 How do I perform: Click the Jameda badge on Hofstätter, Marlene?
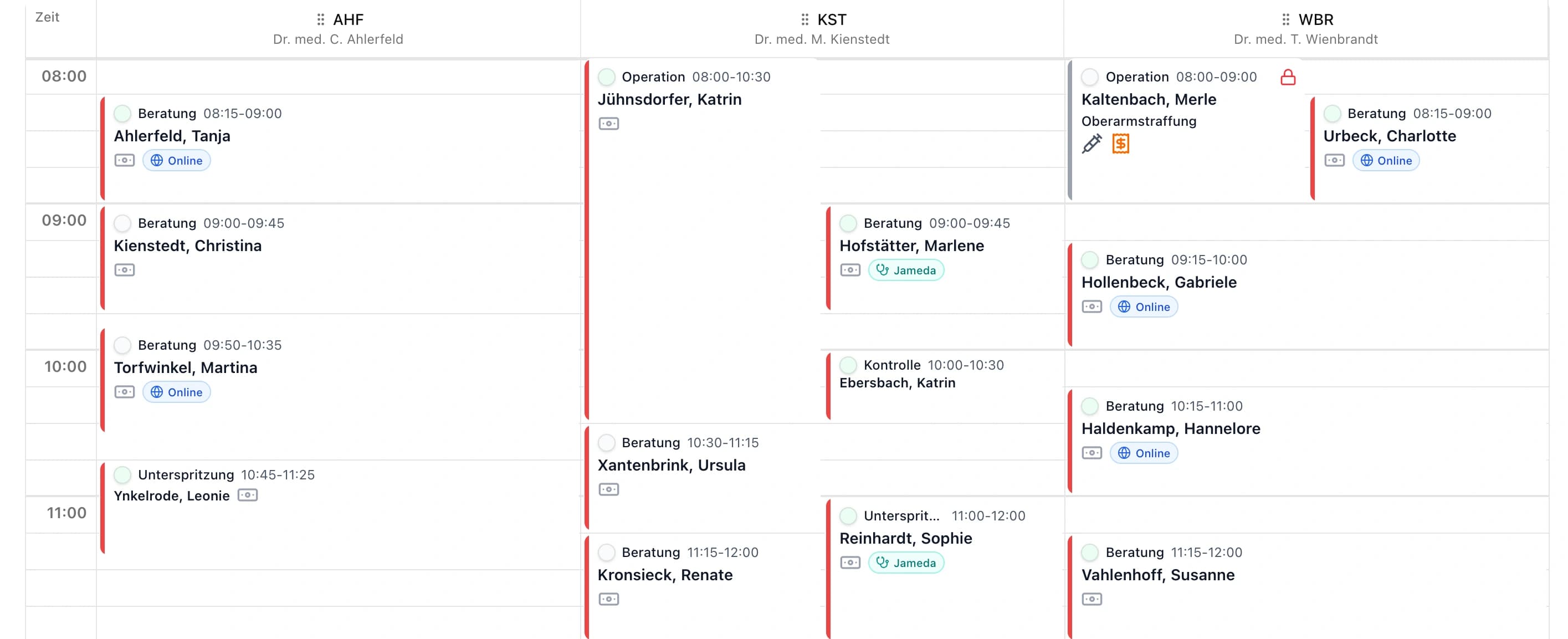click(x=906, y=270)
